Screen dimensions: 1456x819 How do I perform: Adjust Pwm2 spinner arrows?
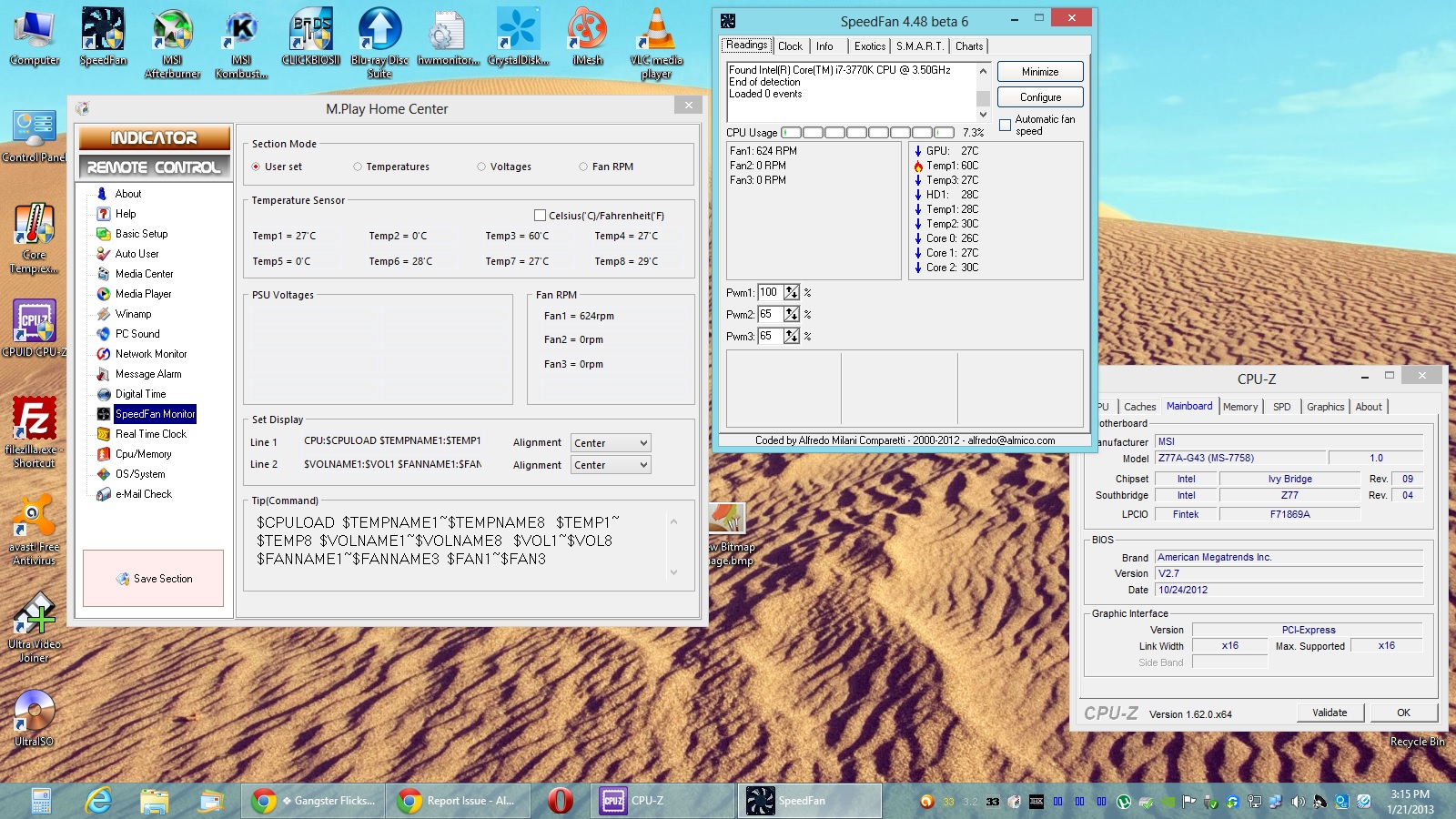[x=792, y=314]
